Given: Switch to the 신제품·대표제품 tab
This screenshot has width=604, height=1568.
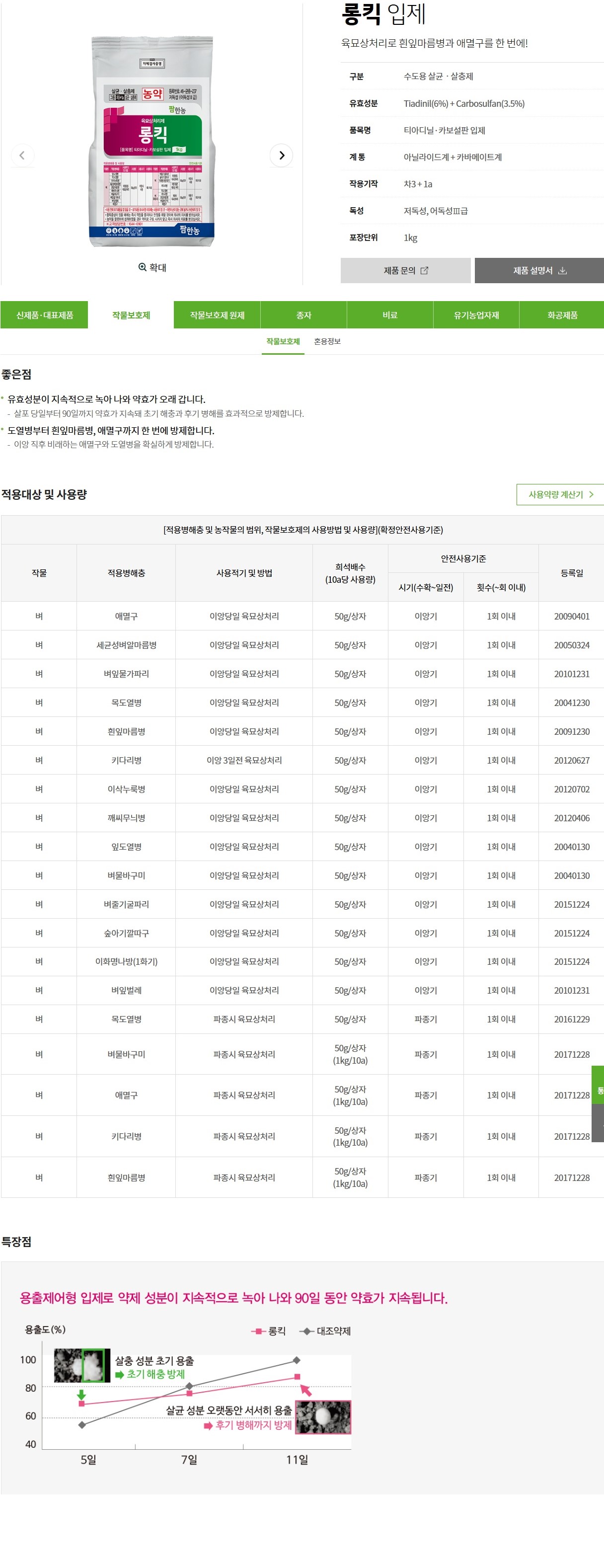Looking at the screenshot, I should (44, 314).
